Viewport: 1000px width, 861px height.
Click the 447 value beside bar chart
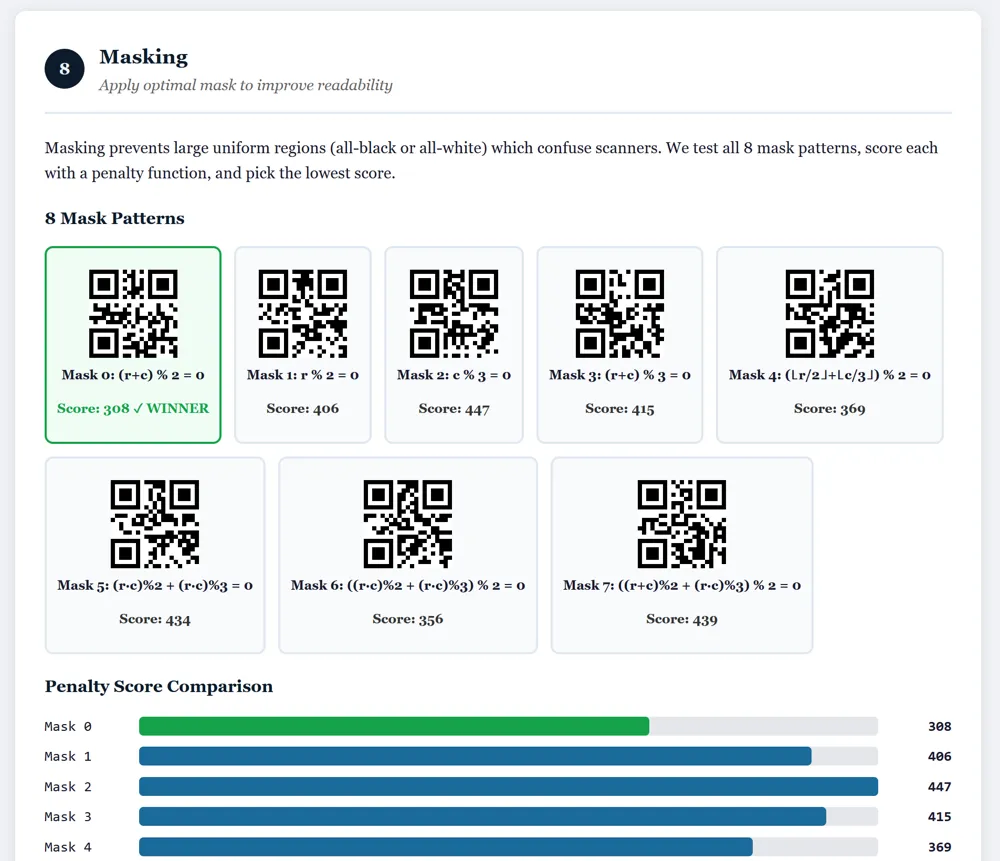(x=939, y=786)
